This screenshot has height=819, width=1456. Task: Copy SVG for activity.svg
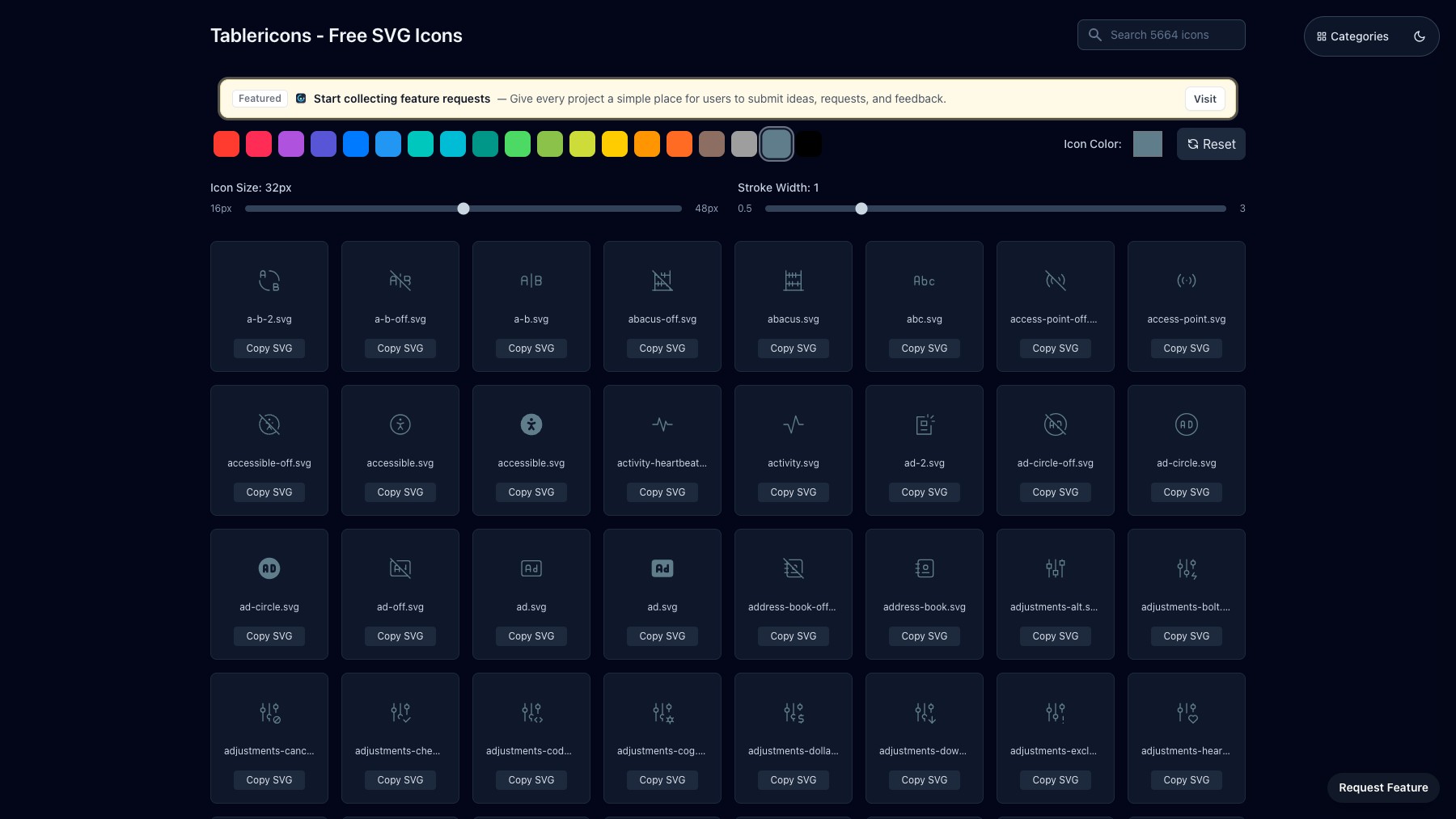794,492
